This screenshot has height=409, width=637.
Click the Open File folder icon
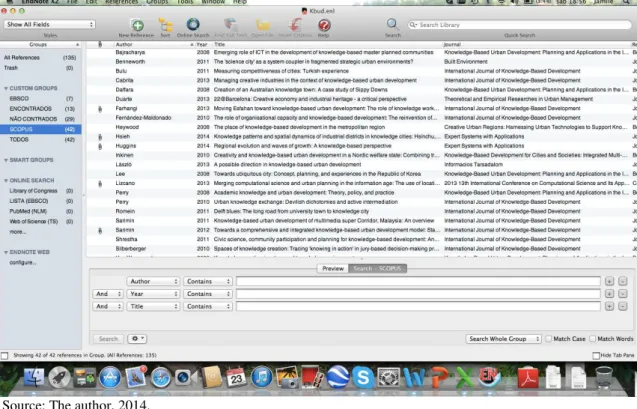pos(263,25)
